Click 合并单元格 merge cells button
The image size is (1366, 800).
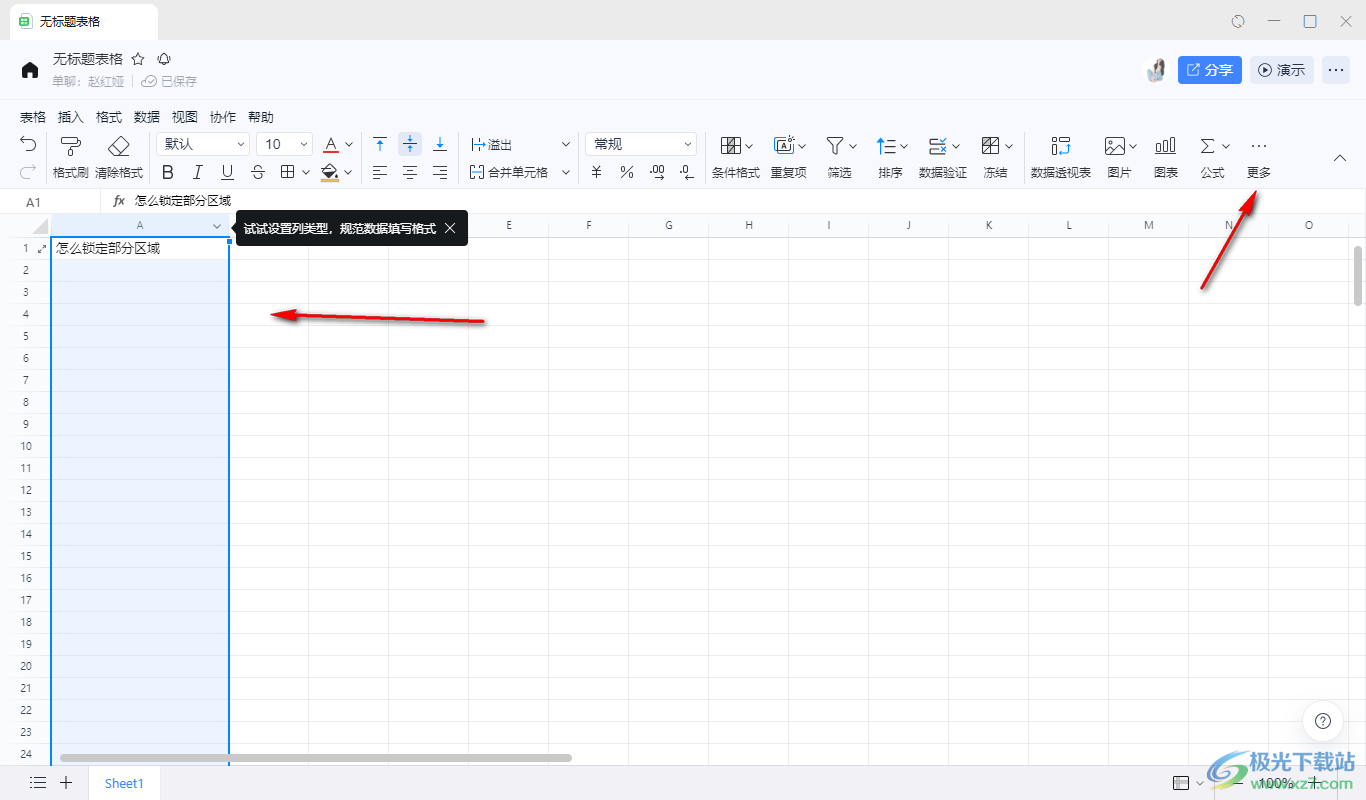click(509, 172)
